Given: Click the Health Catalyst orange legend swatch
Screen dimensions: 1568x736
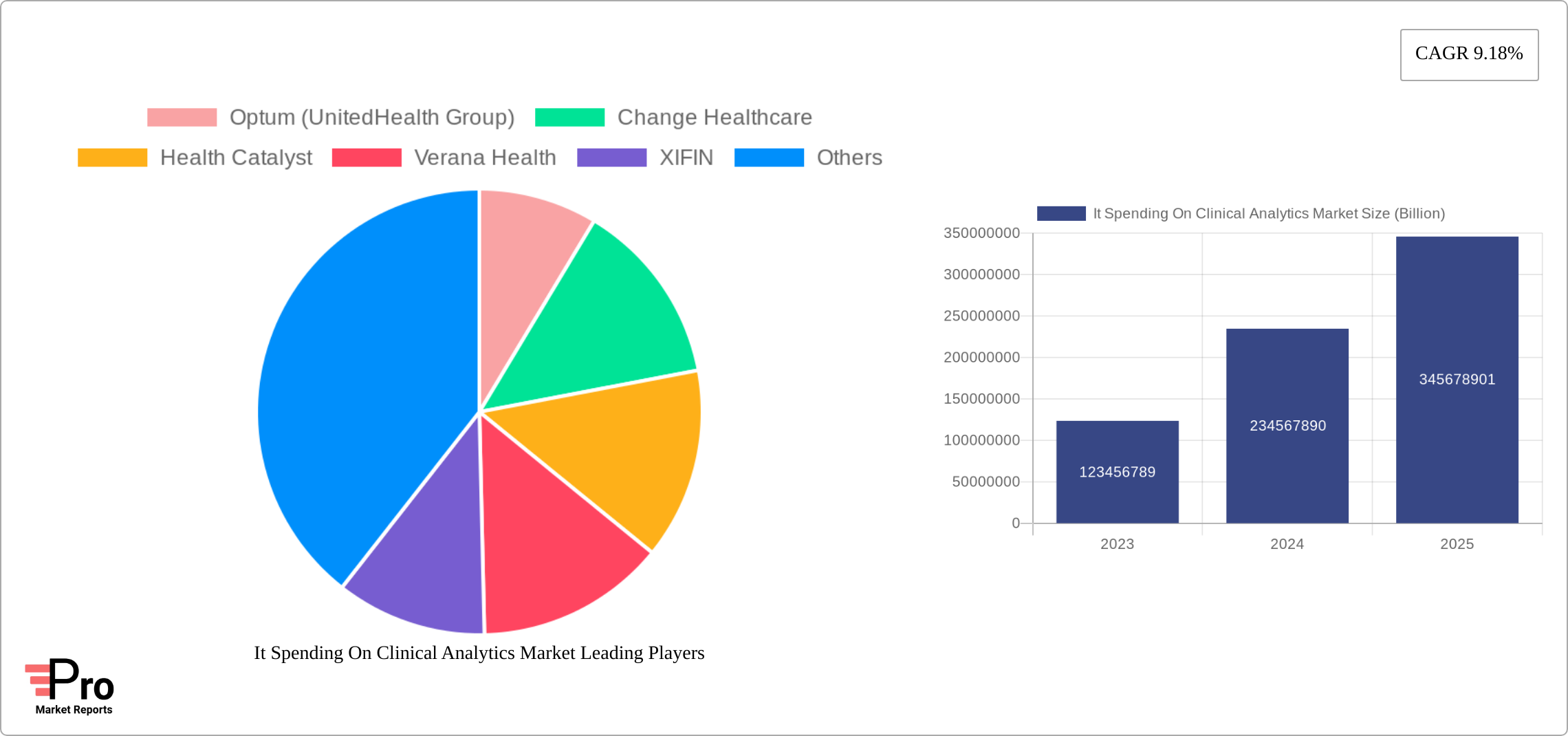Looking at the screenshot, I should 112,158.
